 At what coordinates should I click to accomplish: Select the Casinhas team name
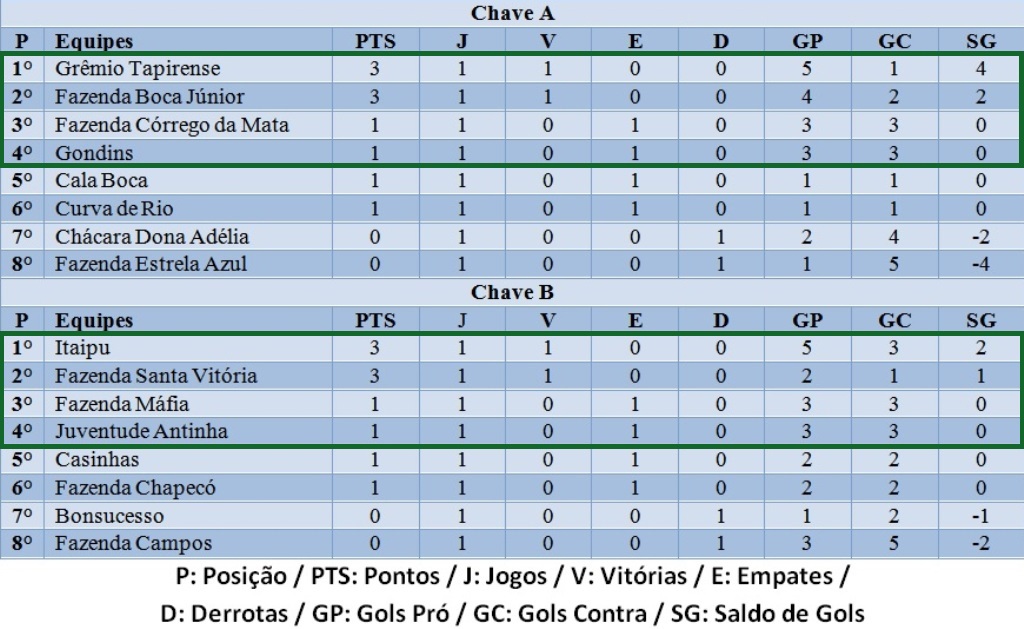click(x=97, y=460)
